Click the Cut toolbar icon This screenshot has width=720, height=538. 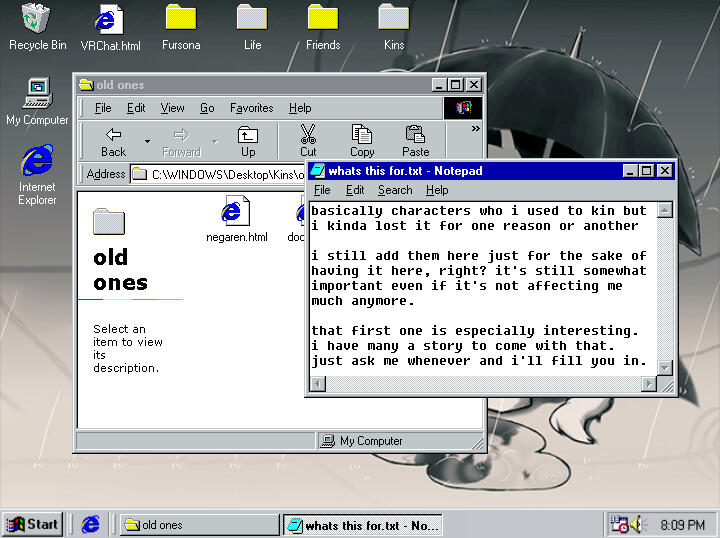tap(308, 140)
